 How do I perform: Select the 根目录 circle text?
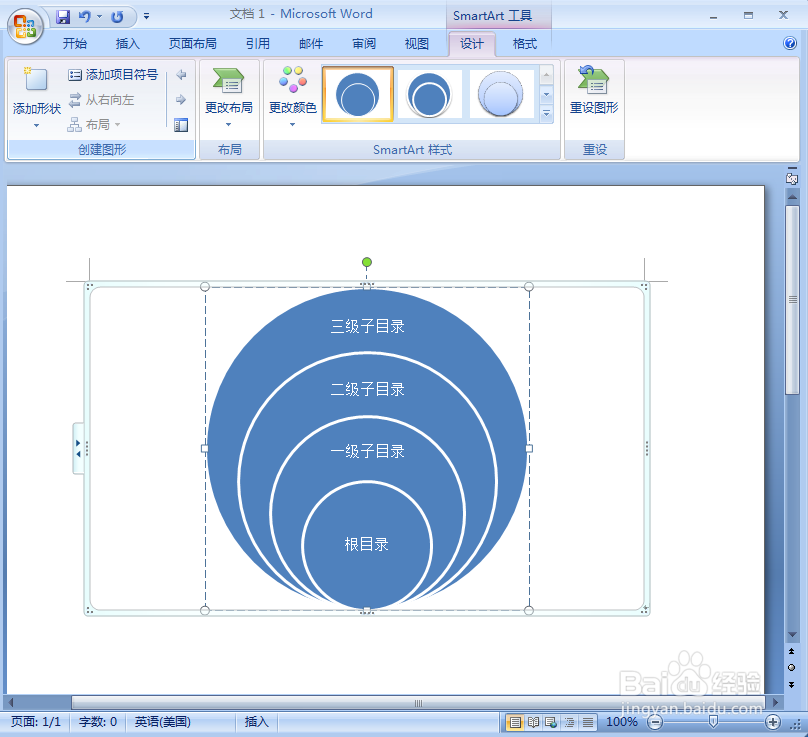[x=366, y=544]
